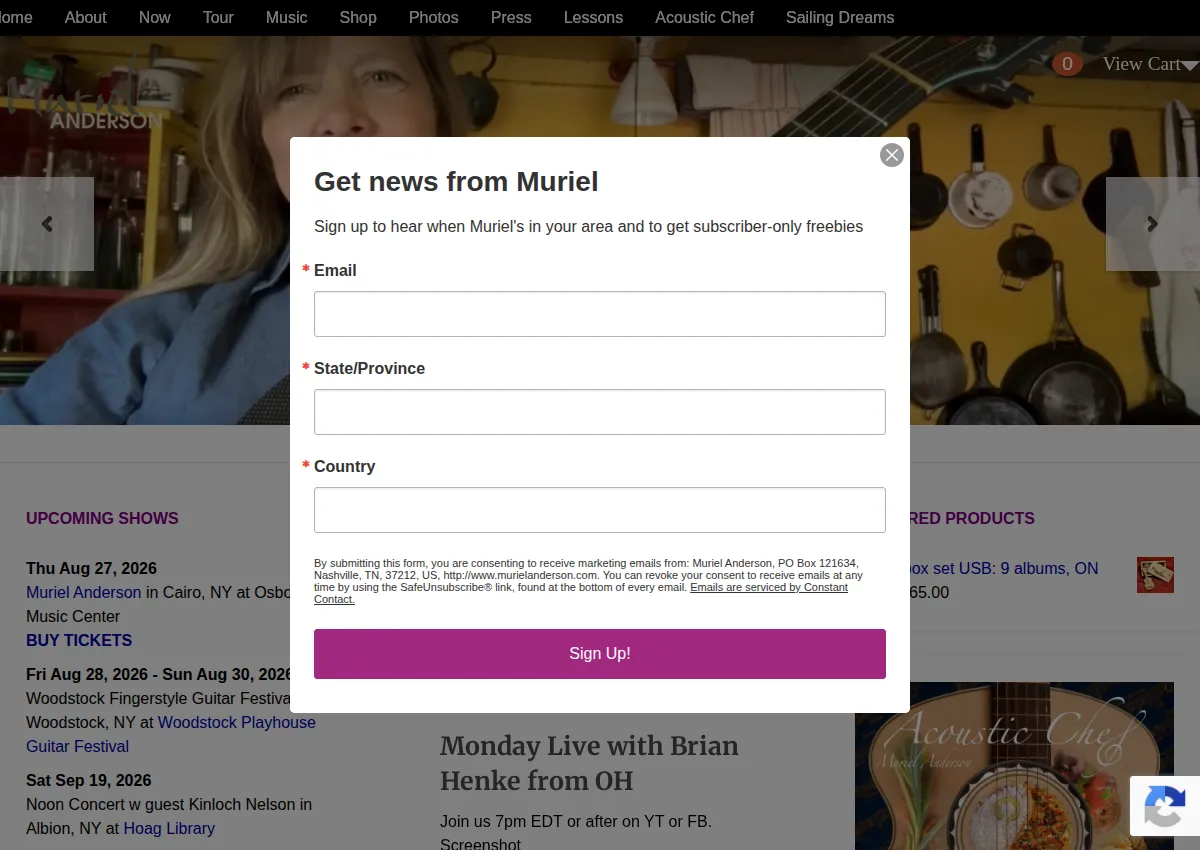This screenshot has width=1200, height=850.
Task: Focus the Country input field
Action: click(600, 510)
